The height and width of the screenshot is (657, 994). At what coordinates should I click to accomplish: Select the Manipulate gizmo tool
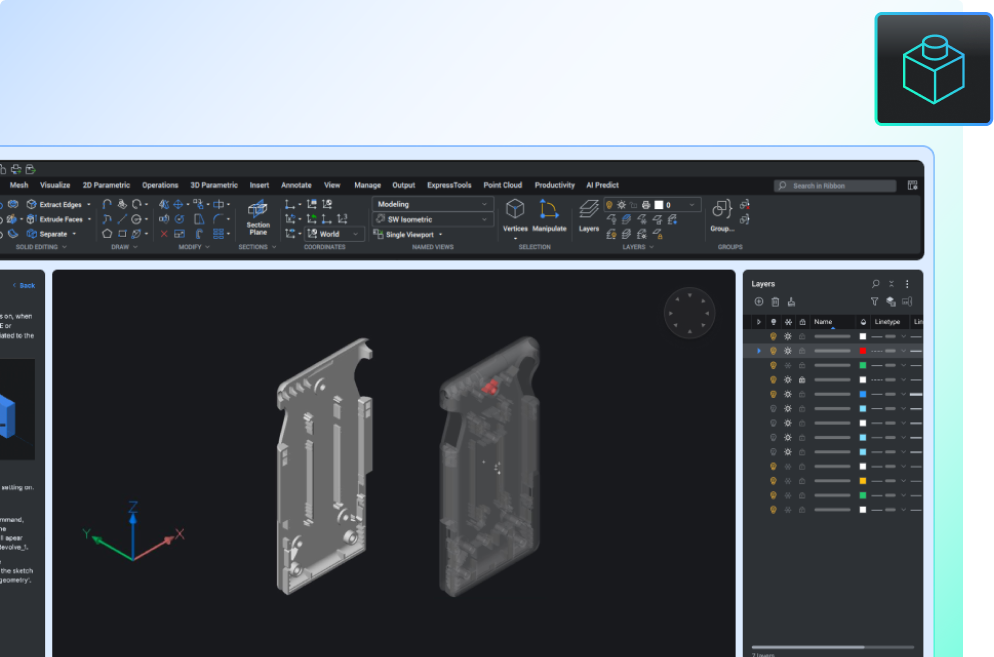coord(549,211)
